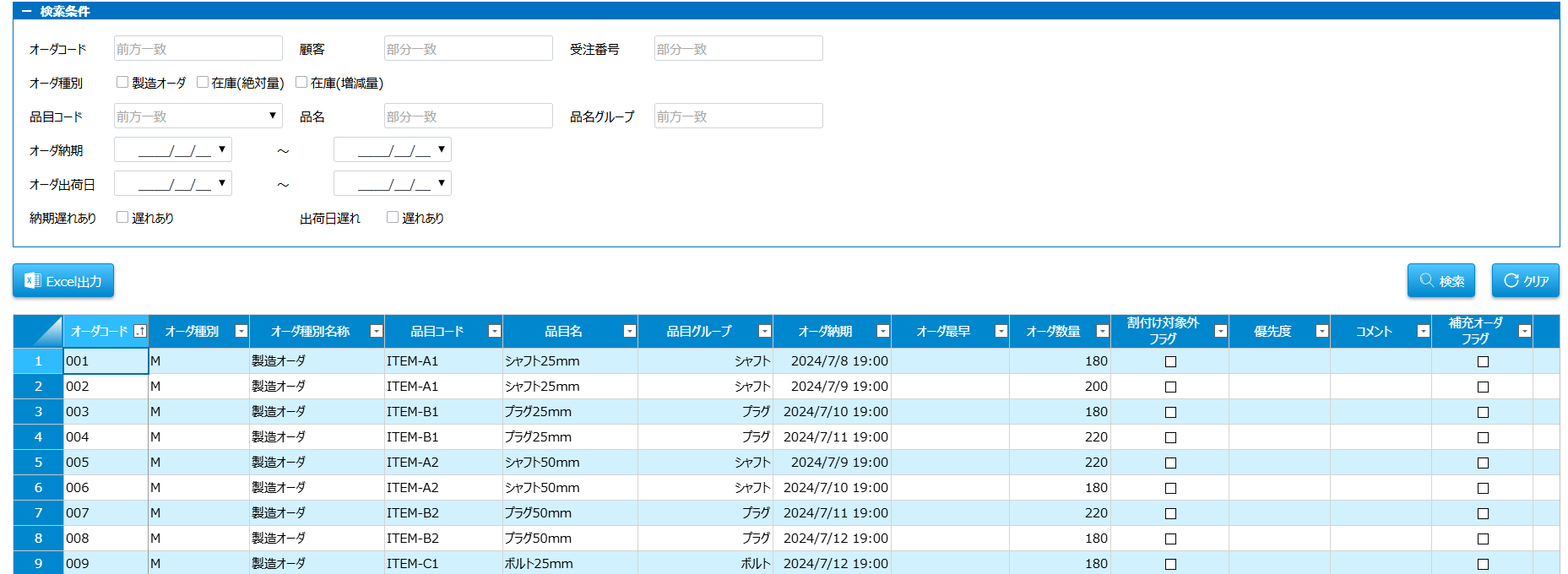Click the Excel出力 button
The width and height of the screenshot is (1568, 574).
tap(63, 281)
